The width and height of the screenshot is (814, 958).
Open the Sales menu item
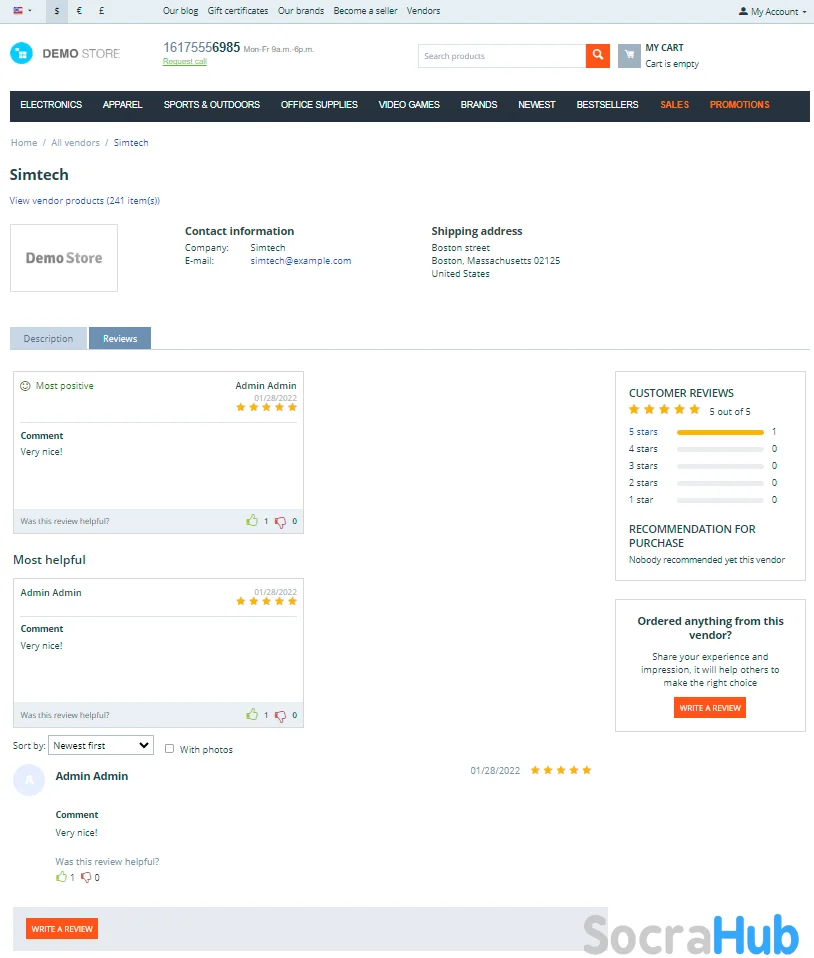click(674, 105)
